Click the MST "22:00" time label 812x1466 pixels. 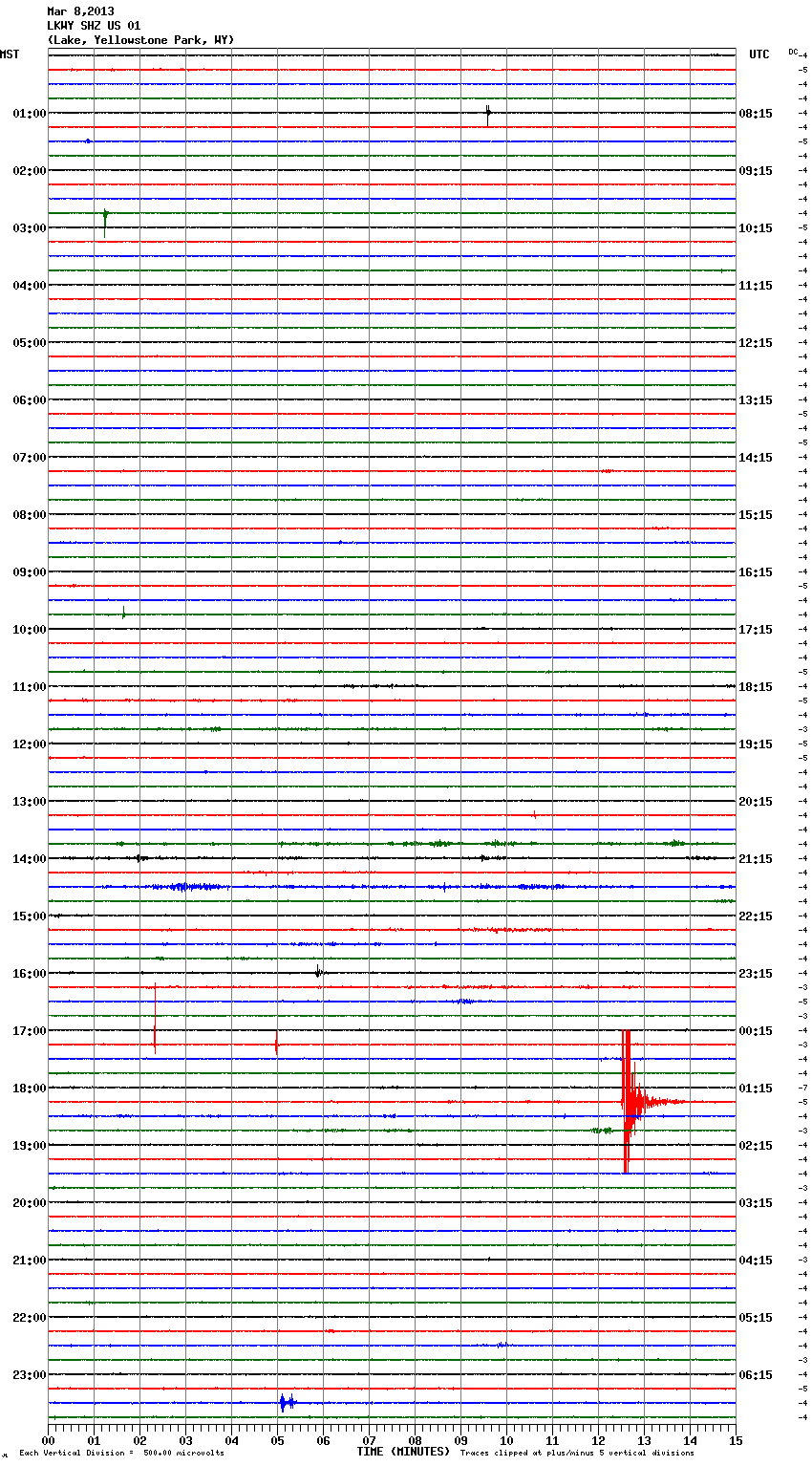pos(30,1318)
